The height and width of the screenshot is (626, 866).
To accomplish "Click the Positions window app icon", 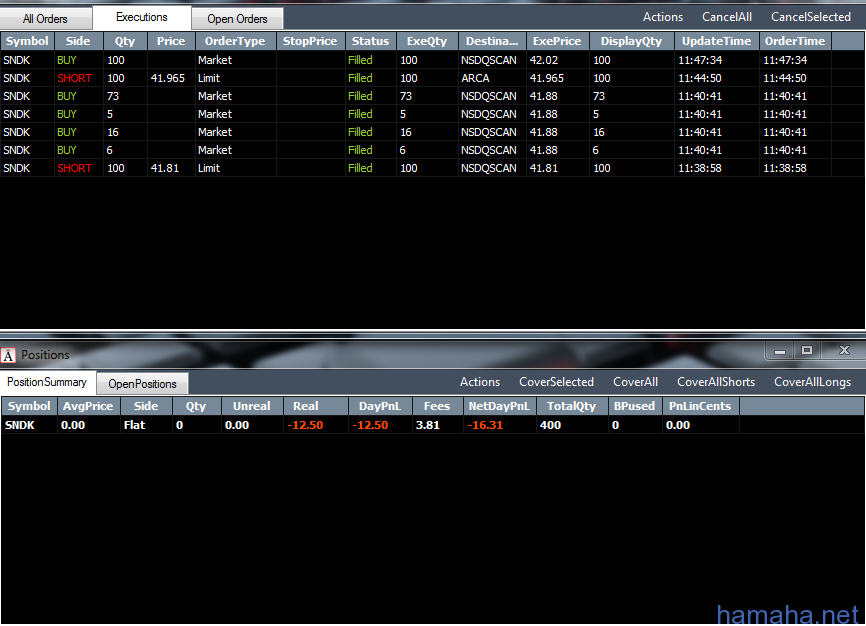I will [x=8, y=355].
